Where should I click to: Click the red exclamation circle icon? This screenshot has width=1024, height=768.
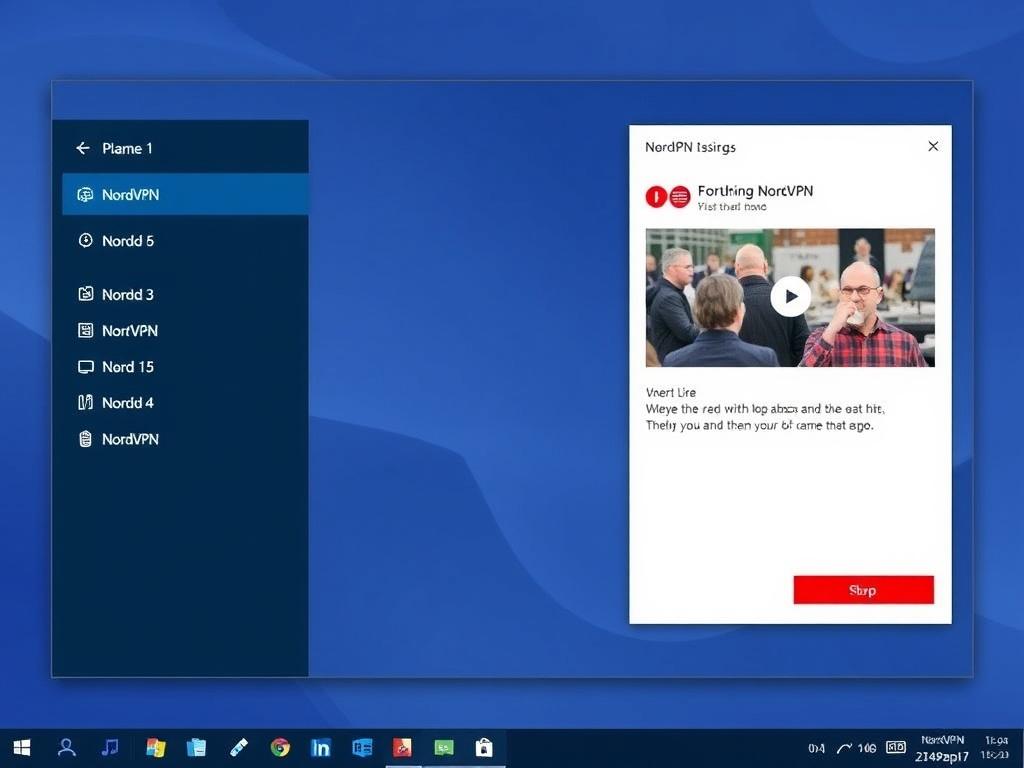[656, 197]
